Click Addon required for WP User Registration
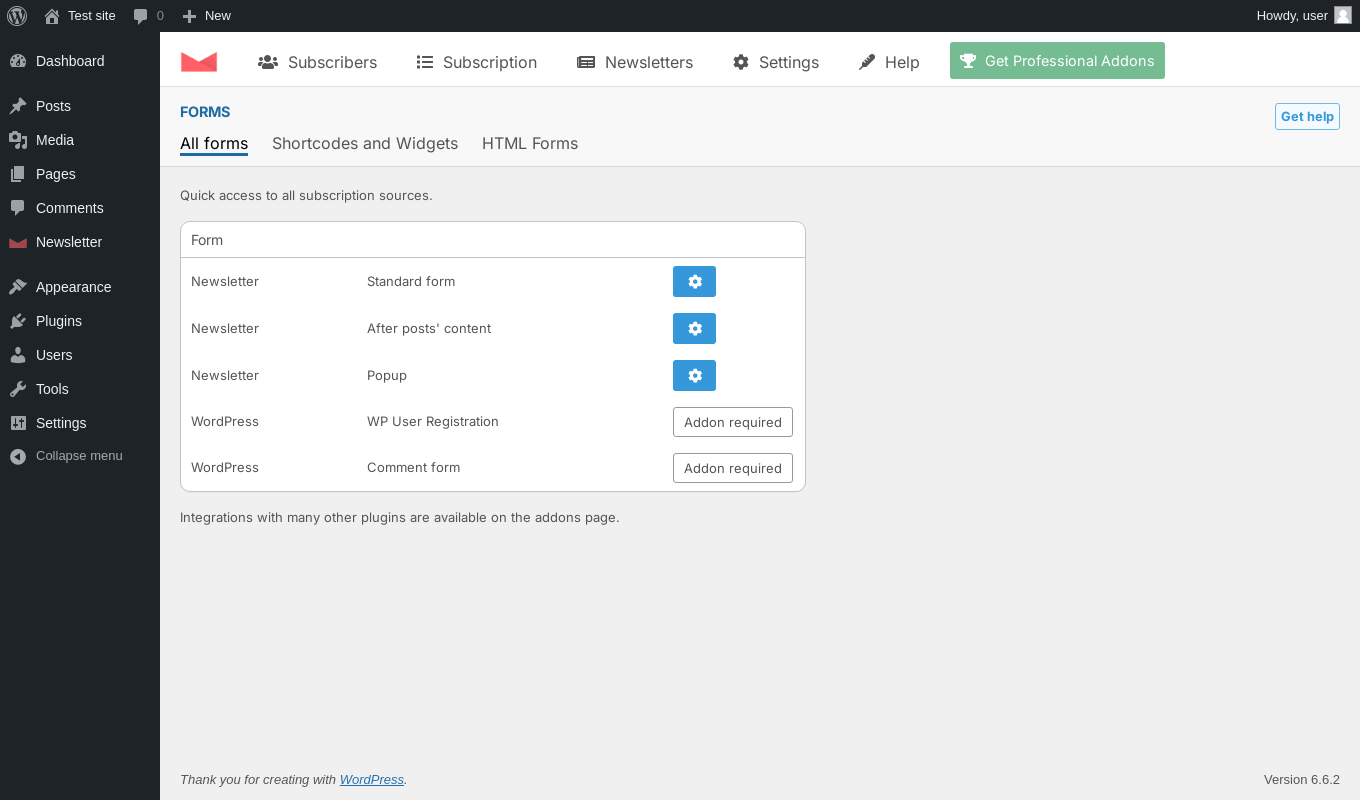Viewport: 1360px width, 800px height. click(732, 422)
